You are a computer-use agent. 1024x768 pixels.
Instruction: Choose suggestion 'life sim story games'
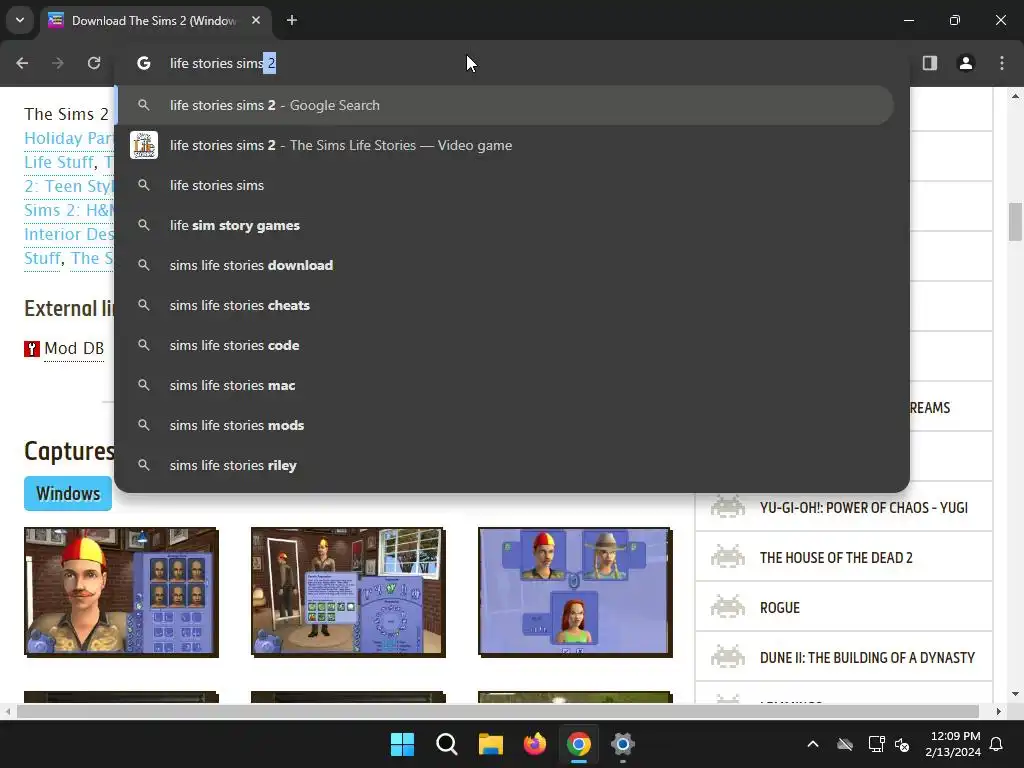tap(504, 225)
